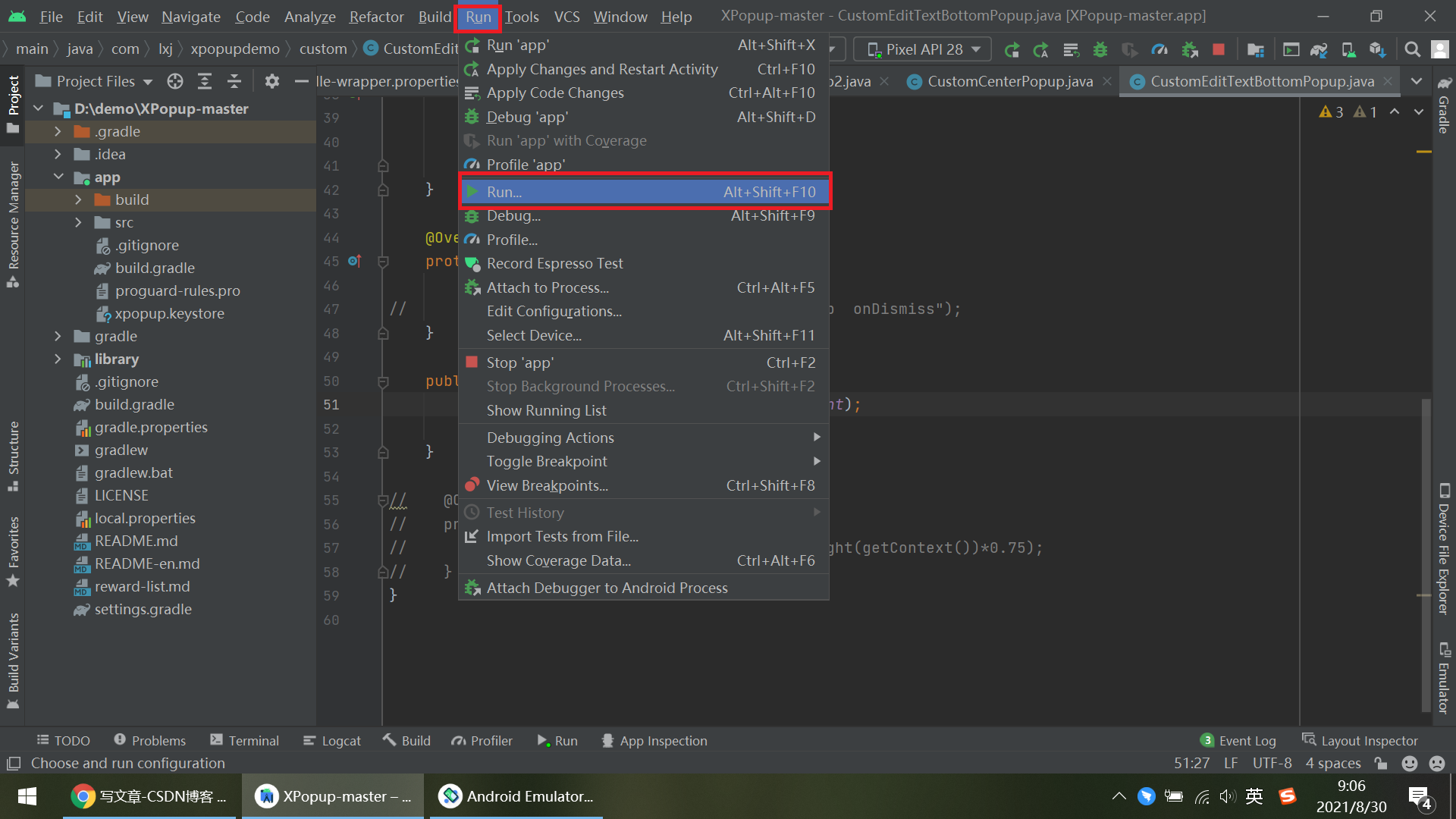Collapse the app folder tree node
The height and width of the screenshot is (819, 1456).
tap(58, 177)
